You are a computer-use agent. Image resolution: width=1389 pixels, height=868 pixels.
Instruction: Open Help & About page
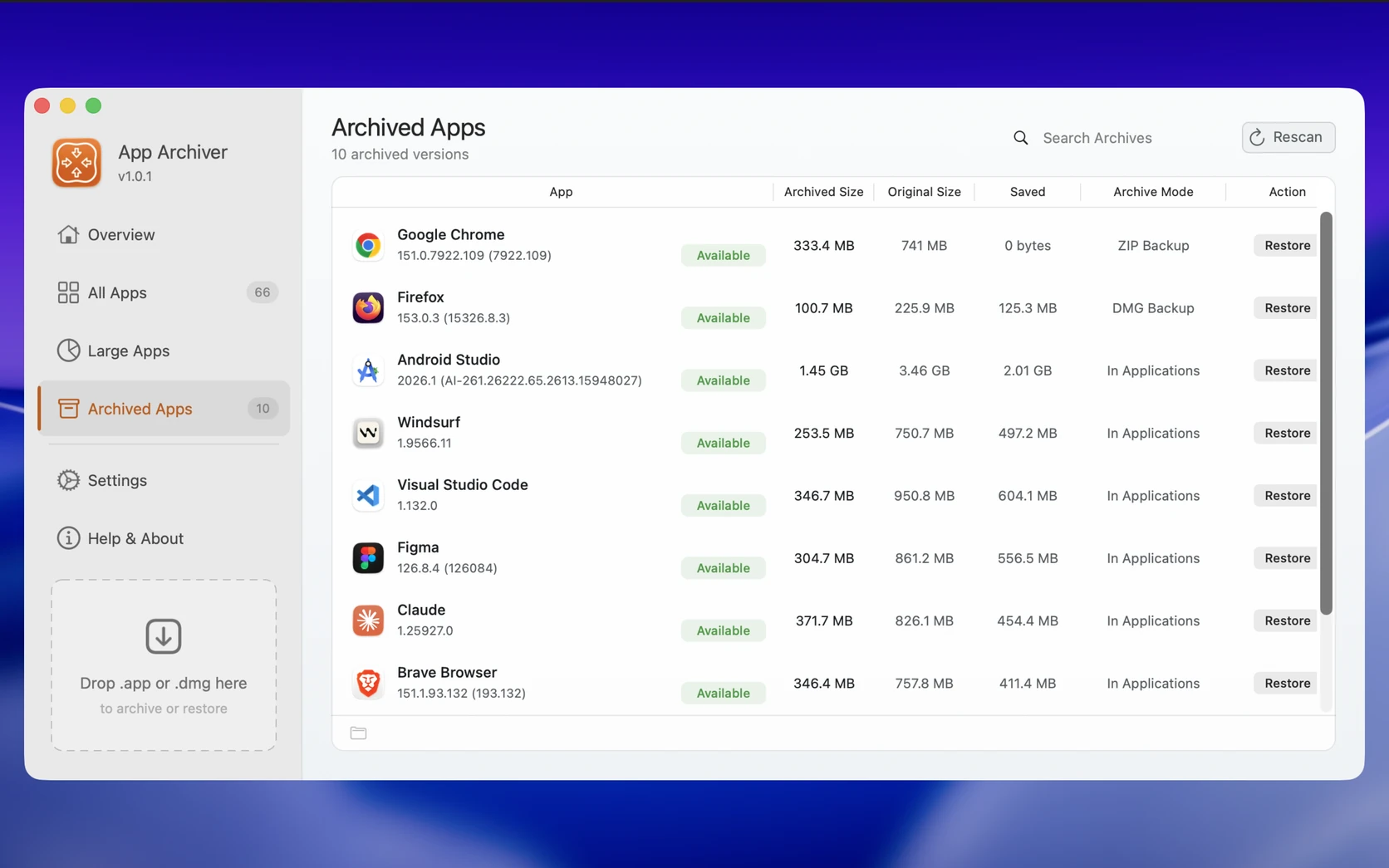(164, 538)
